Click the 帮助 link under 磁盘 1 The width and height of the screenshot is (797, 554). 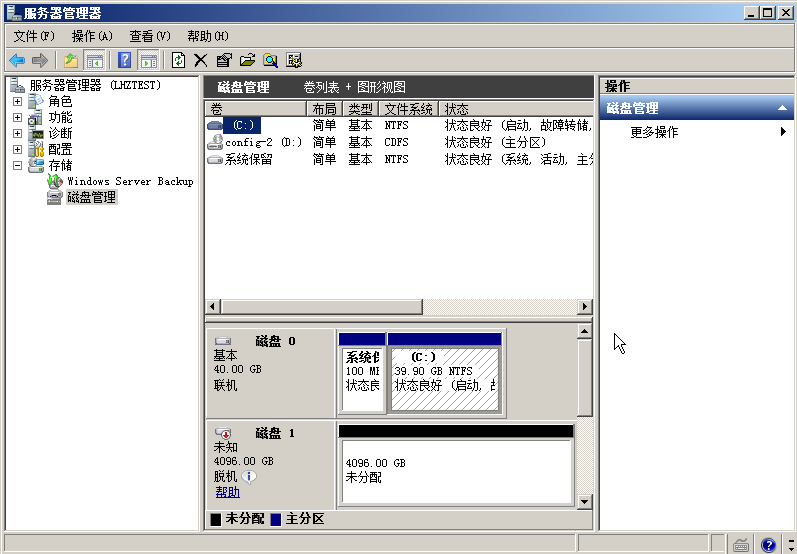pos(227,492)
